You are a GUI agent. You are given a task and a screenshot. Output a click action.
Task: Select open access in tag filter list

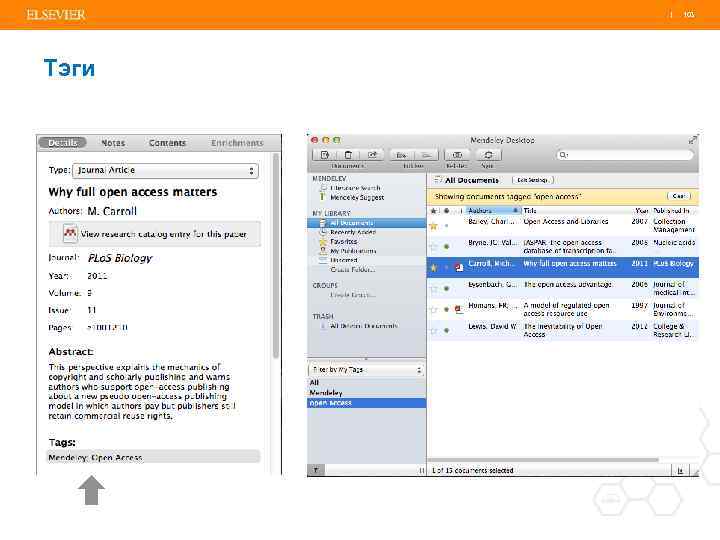366,403
